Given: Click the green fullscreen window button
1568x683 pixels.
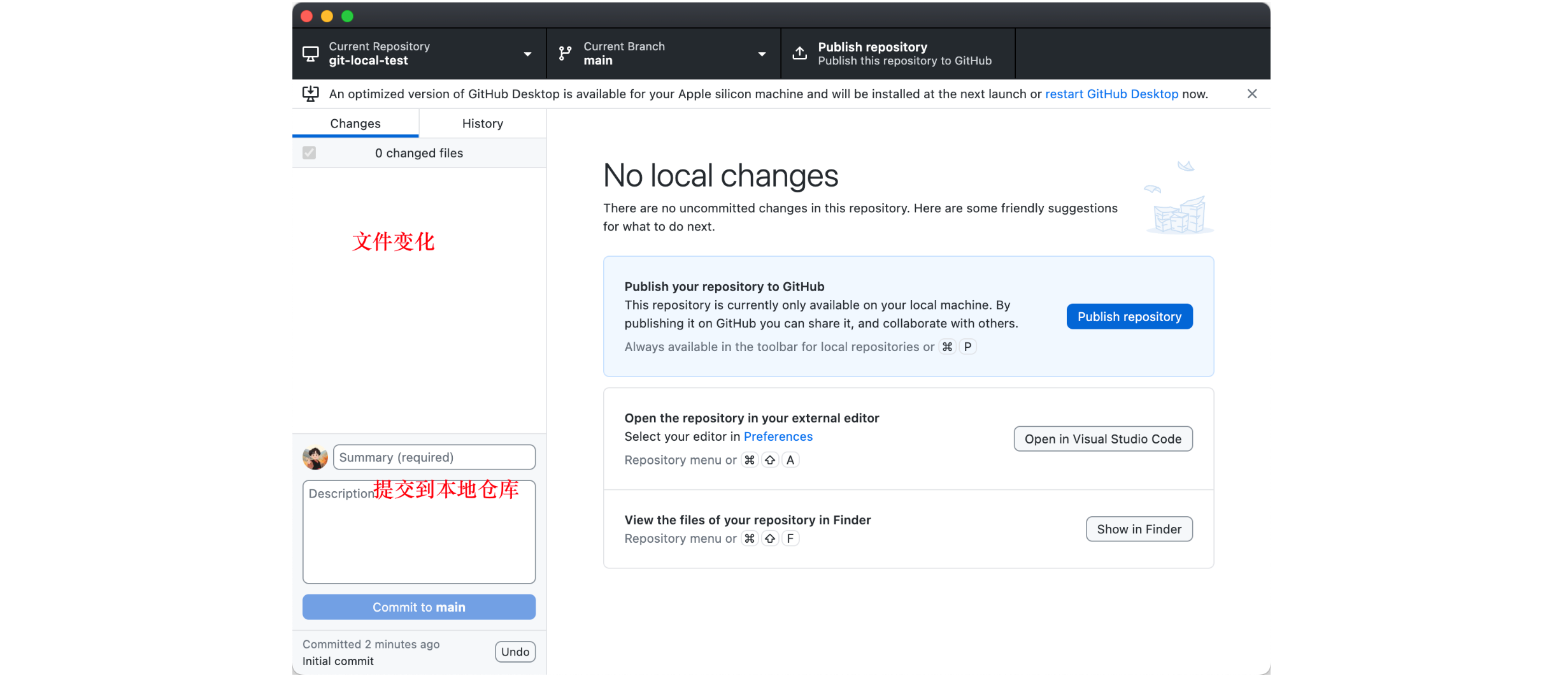Looking at the screenshot, I should coord(347,17).
